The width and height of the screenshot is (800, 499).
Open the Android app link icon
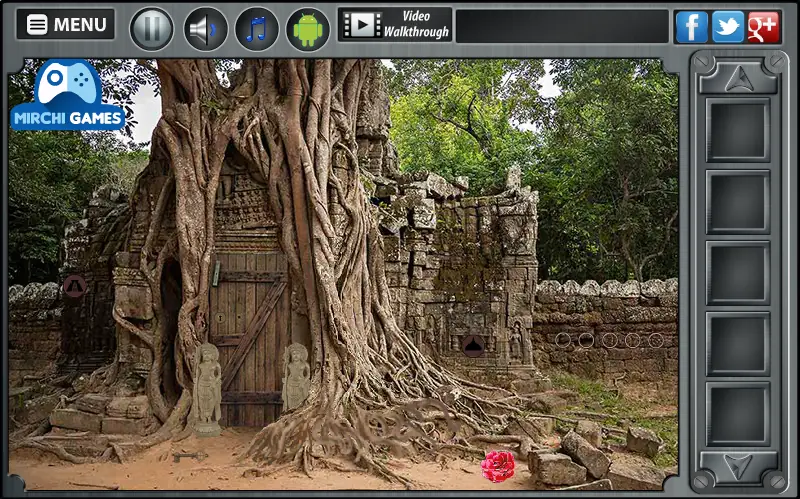[x=308, y=29]
